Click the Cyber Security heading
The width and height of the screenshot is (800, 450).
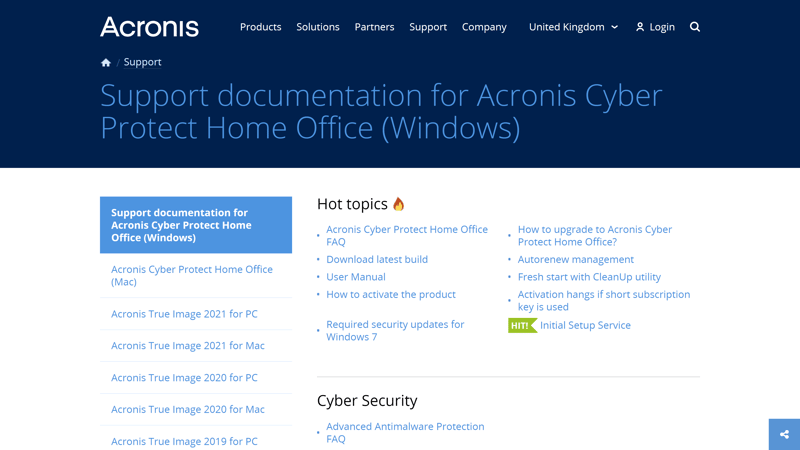tap(367, 401)
